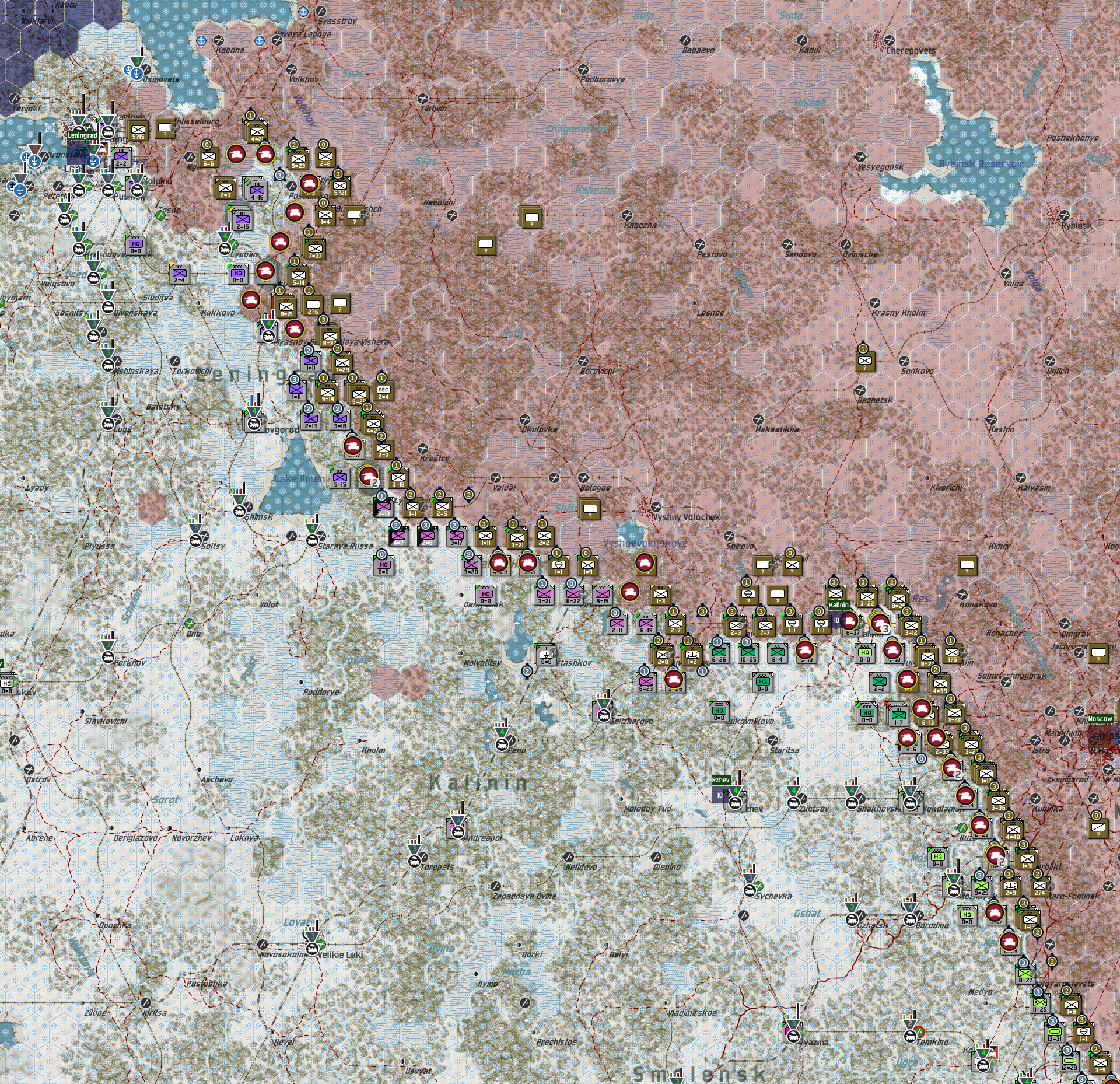This screenshot has width=1120, height=1084.
Task: Click the airfield icon at Bezhetsk
Action: pos(860,390)
